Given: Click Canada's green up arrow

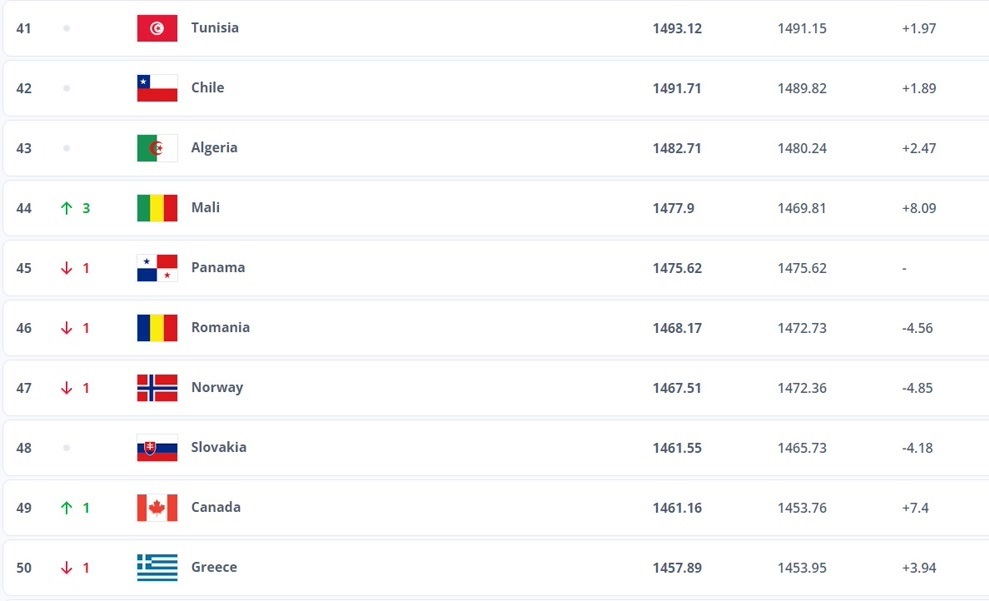Looking at the screenshot, I should (67, 508).
